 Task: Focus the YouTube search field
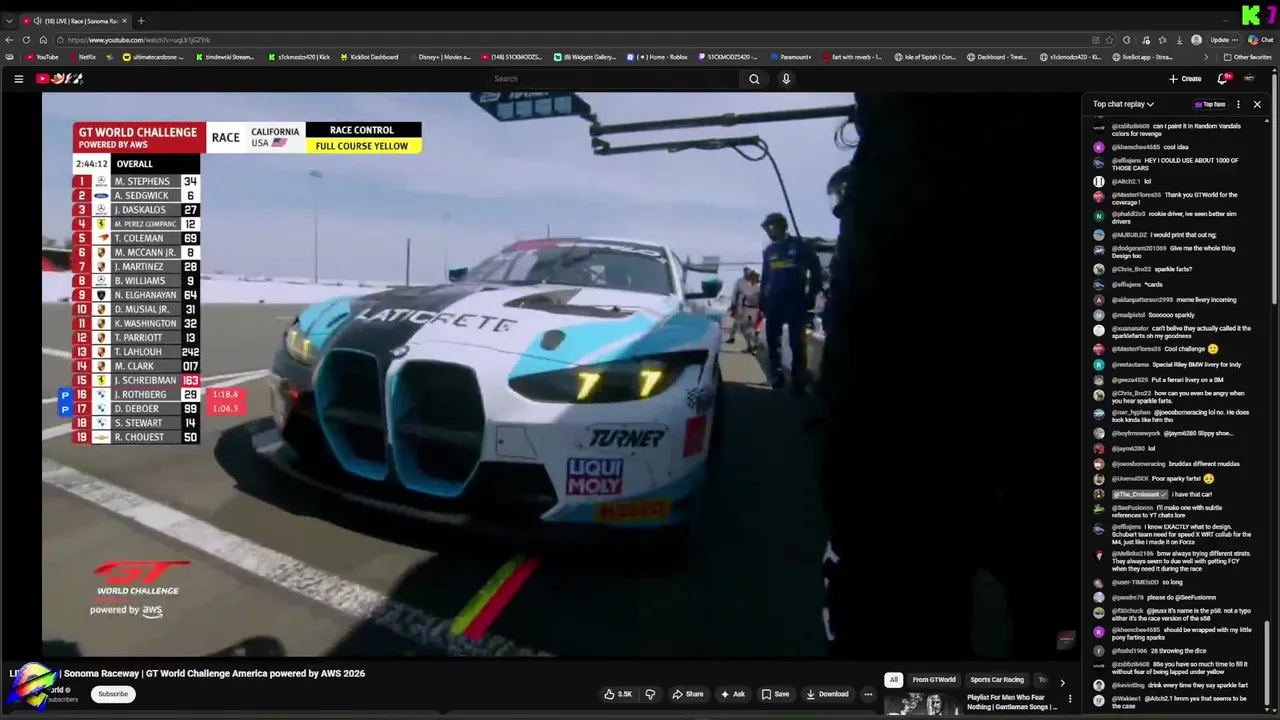pyautogui.click(x=614, y=79)
